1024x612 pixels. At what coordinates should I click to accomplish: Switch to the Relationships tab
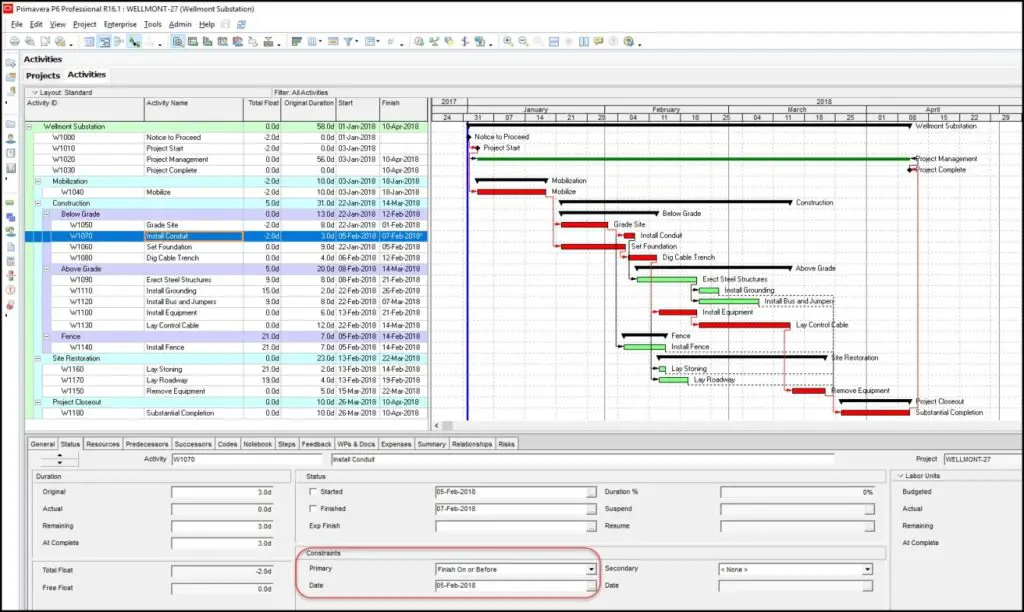tap(472, 444)
